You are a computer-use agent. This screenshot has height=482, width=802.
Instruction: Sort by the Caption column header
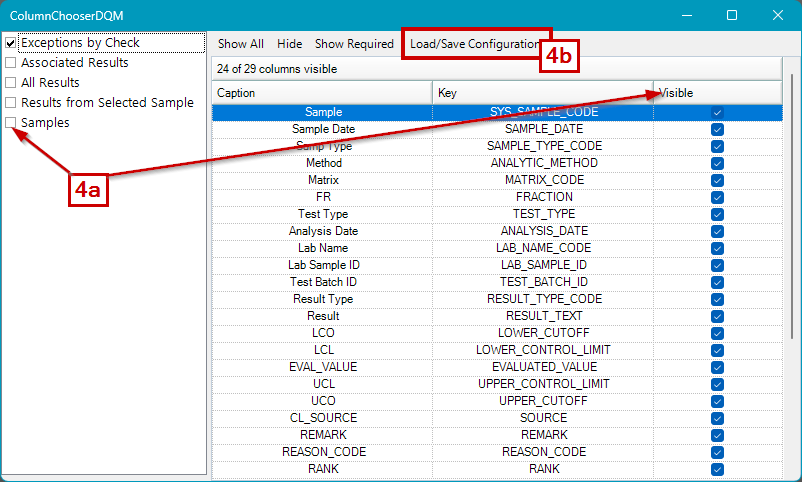(322, 93)
